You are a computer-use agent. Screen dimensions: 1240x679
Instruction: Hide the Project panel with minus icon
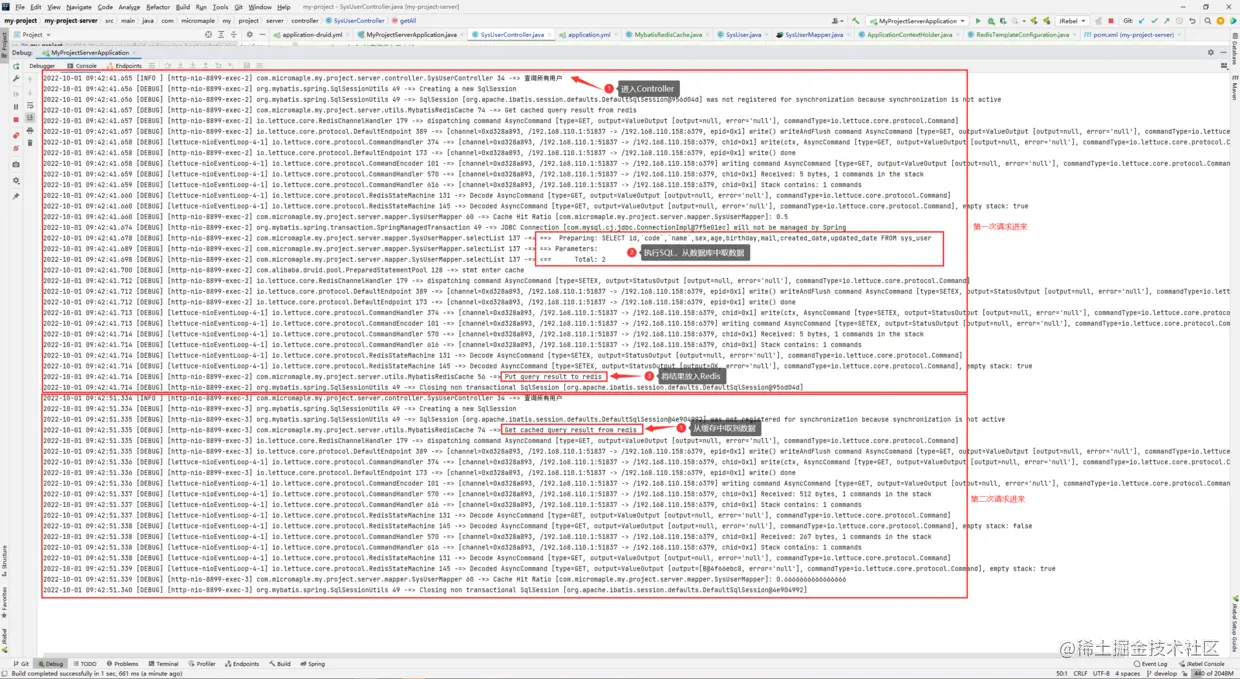point(263,34)
